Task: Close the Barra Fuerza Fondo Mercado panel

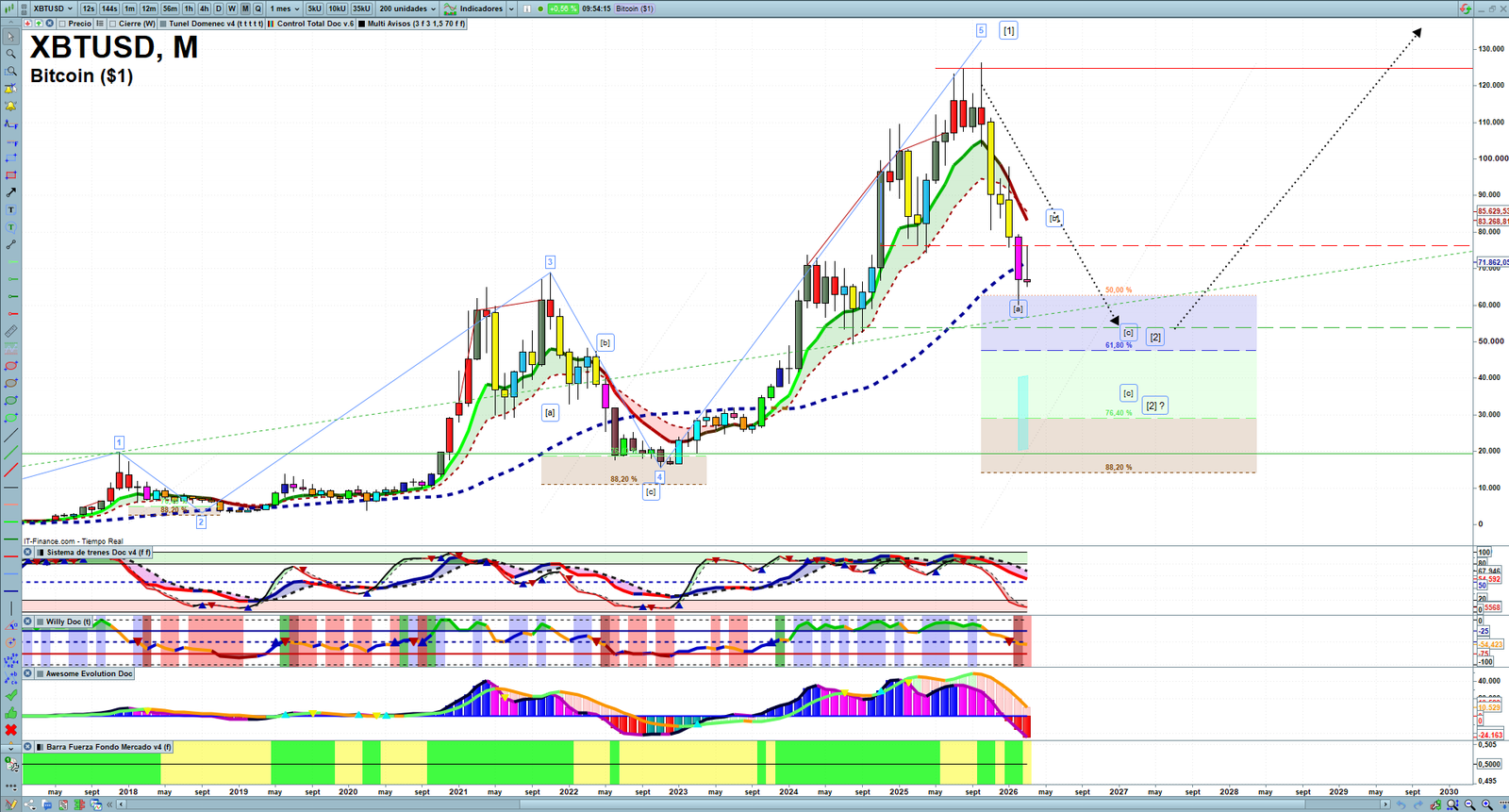Action: click(x=27, y=747)
